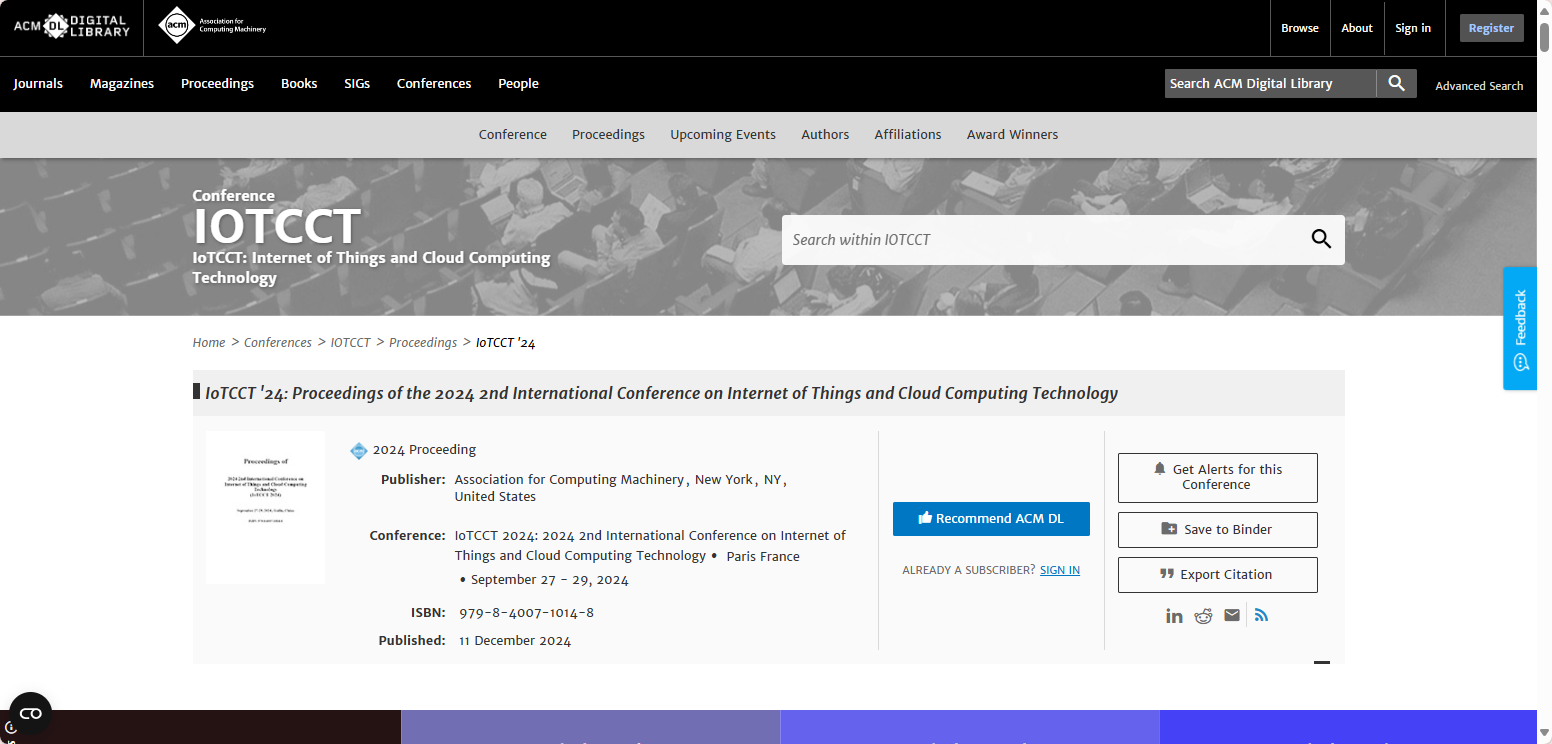Go to the Conferences breadcrumb
This screenshot has height=744, width=1552.
tap(278, 343)
